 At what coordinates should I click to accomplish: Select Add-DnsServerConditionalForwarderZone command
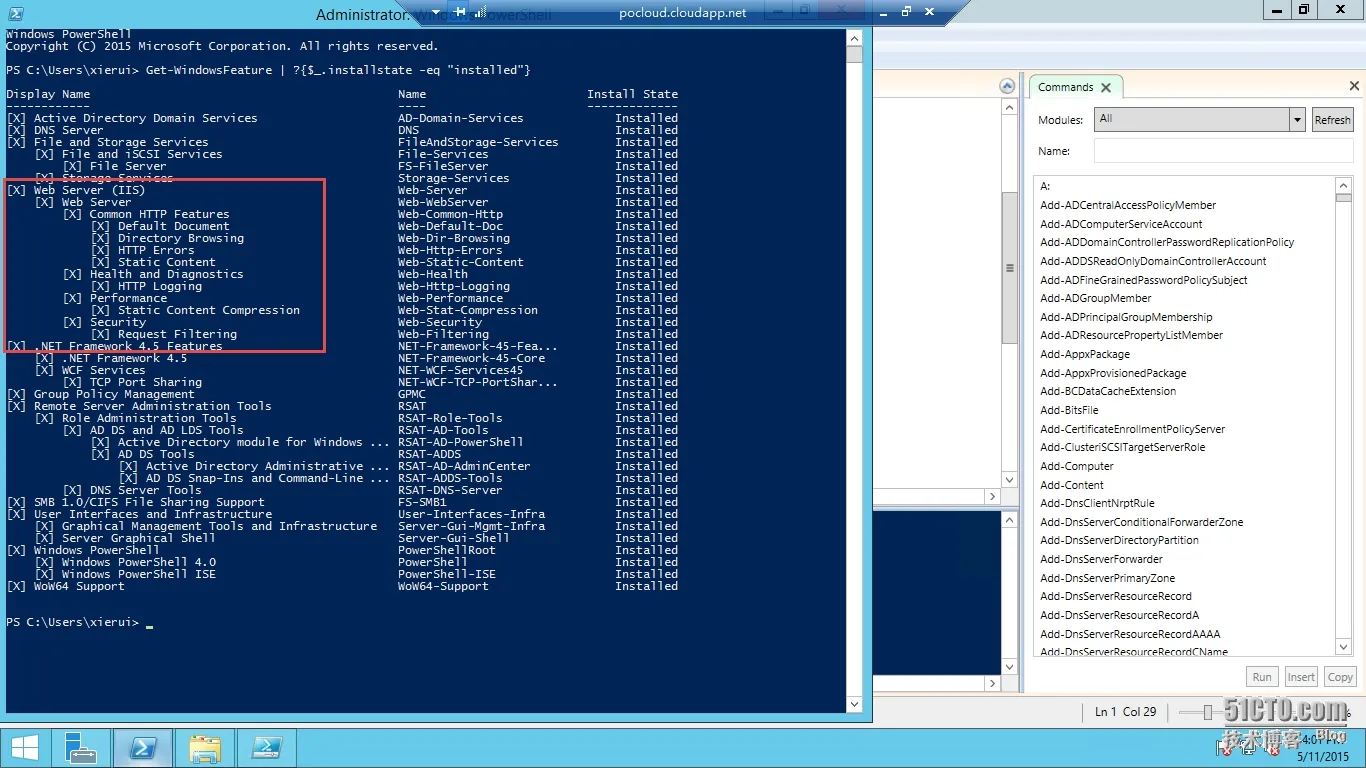1142,522
